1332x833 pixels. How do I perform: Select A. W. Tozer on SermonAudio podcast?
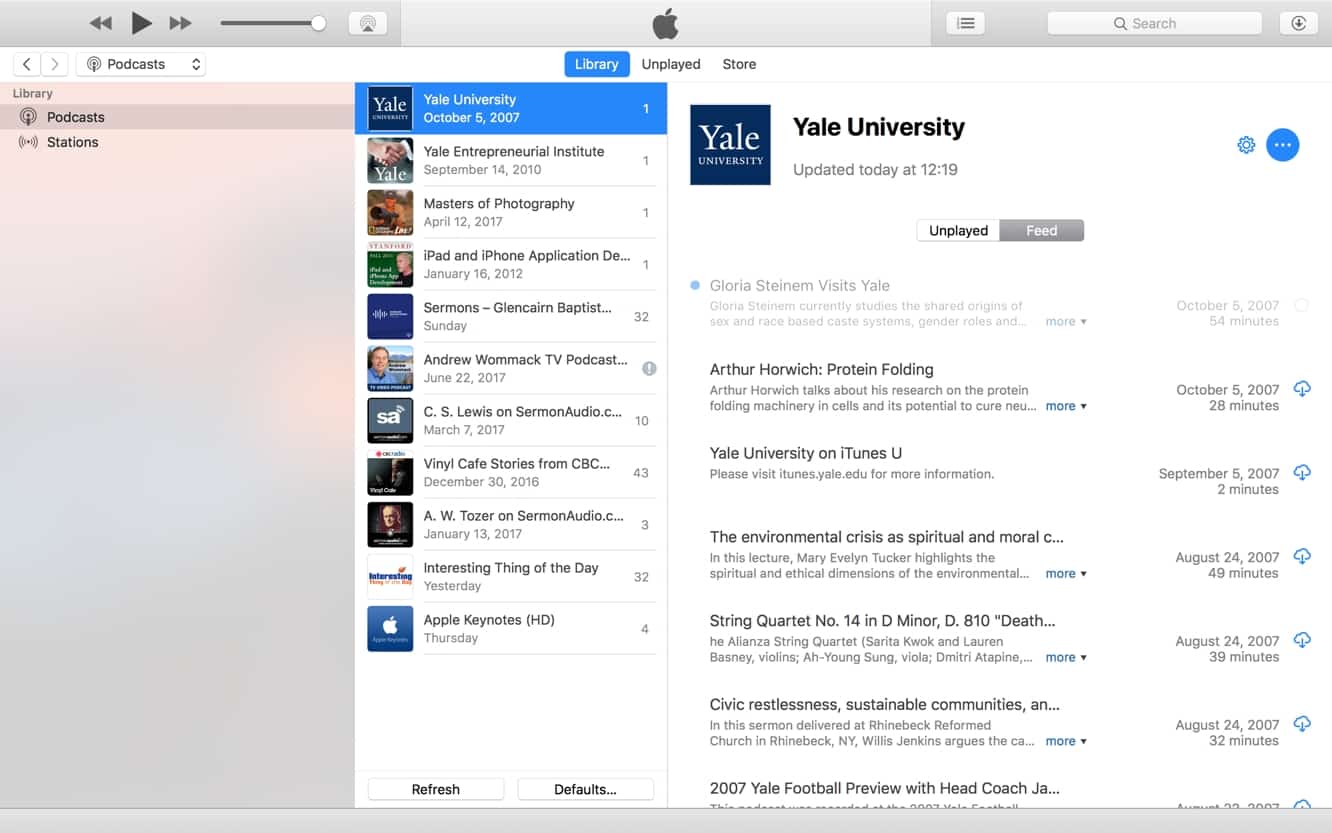pos(511,524)
